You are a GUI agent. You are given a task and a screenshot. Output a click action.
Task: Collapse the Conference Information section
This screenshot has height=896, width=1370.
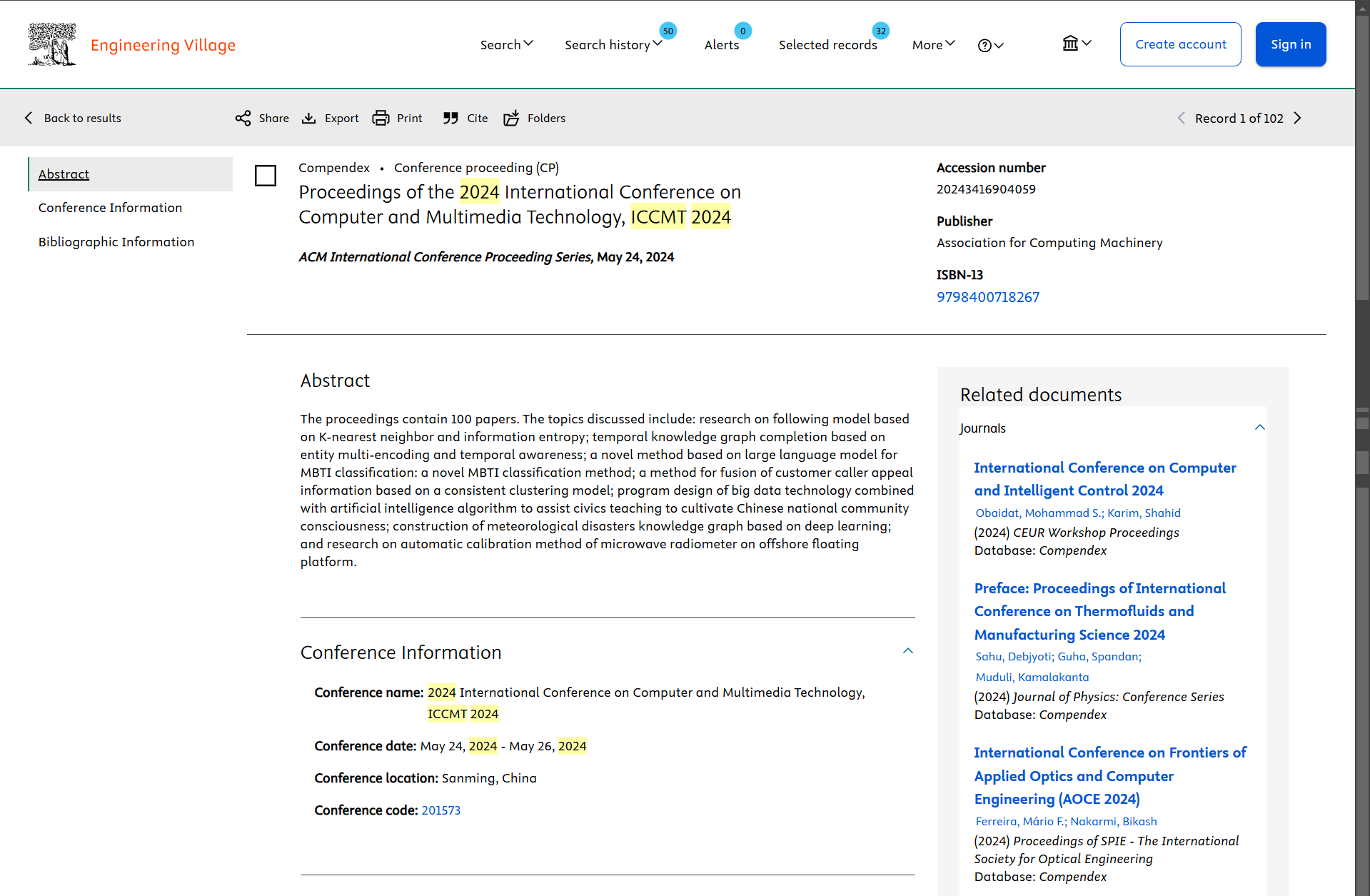tap(907, 651)
